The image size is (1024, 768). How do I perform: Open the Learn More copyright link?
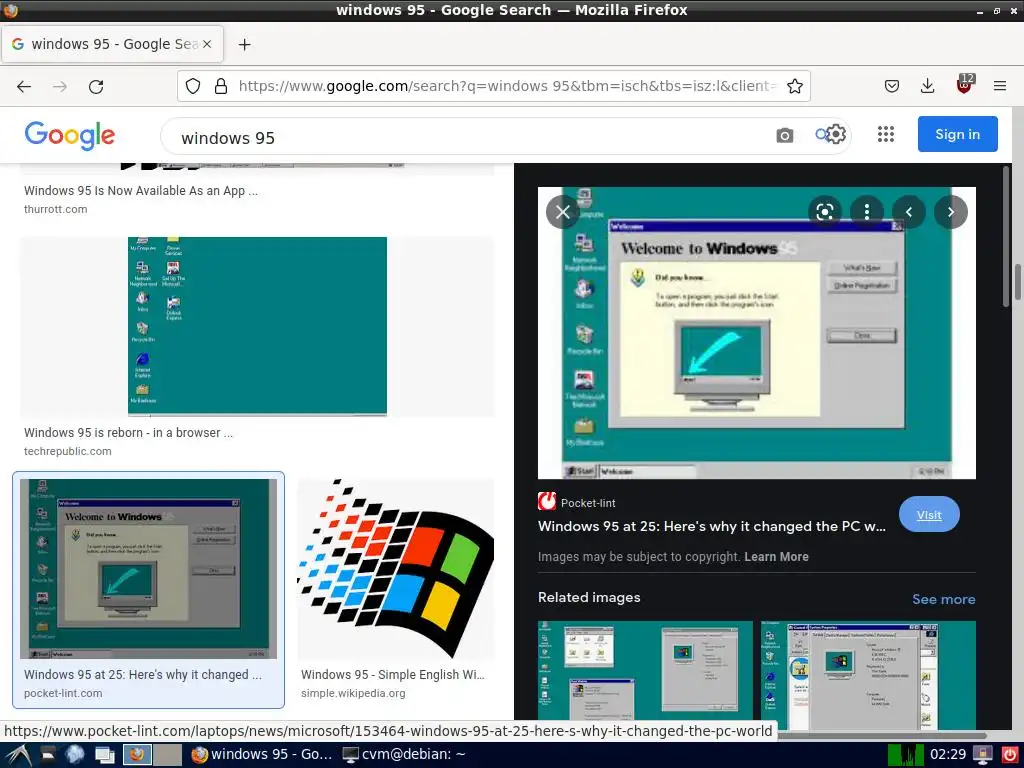coord(776,556)
